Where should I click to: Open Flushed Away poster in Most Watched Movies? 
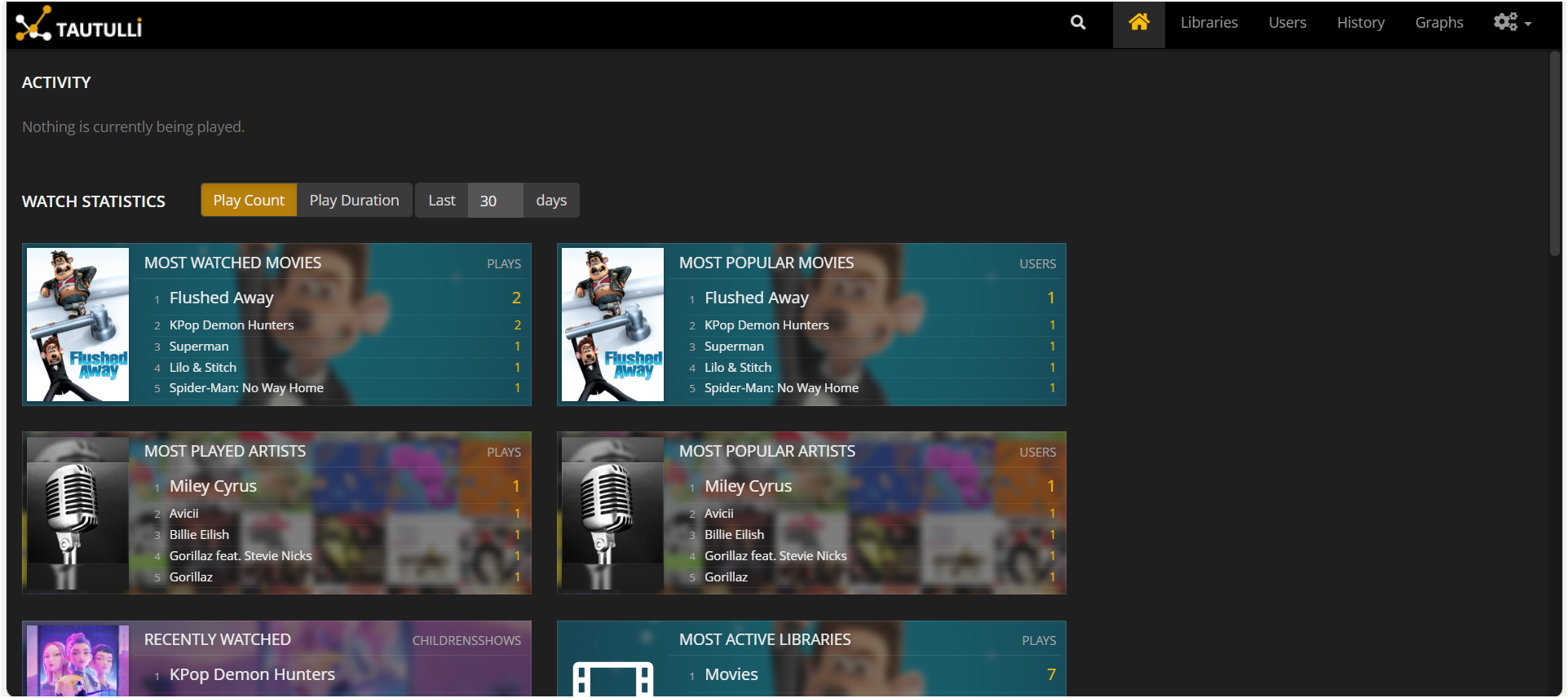tap(77, 325)
